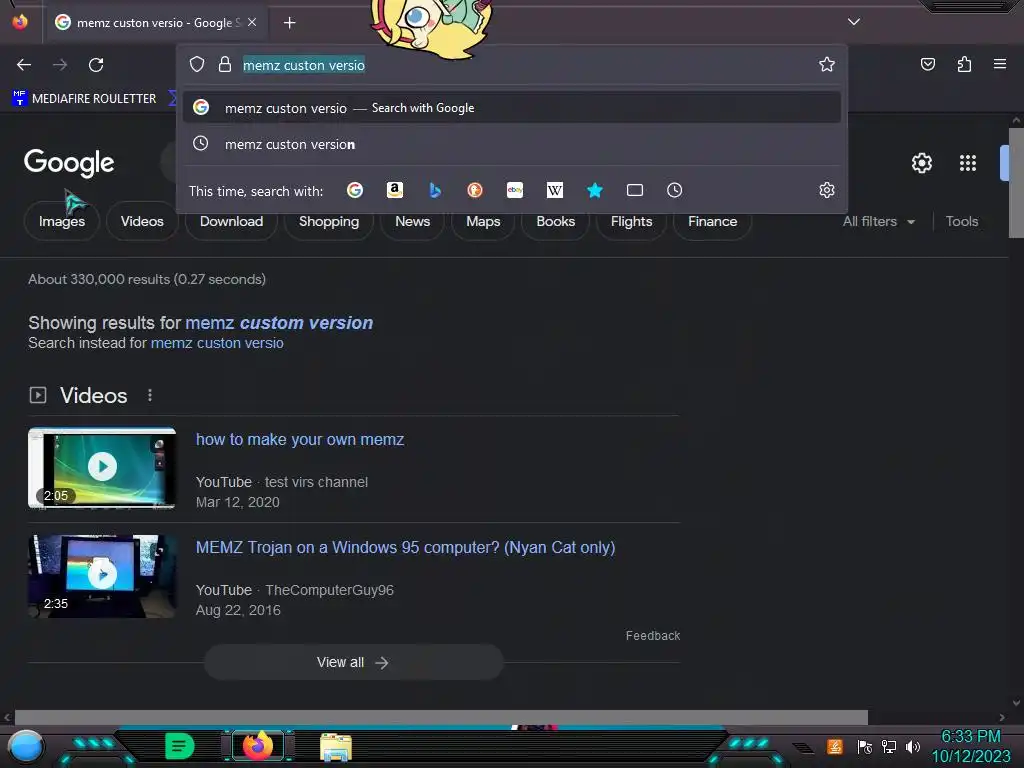Search this time with Wikipedia icon
Image resolution: width=1024 pixels, height=768 pixels.
(x=554, y=190)
